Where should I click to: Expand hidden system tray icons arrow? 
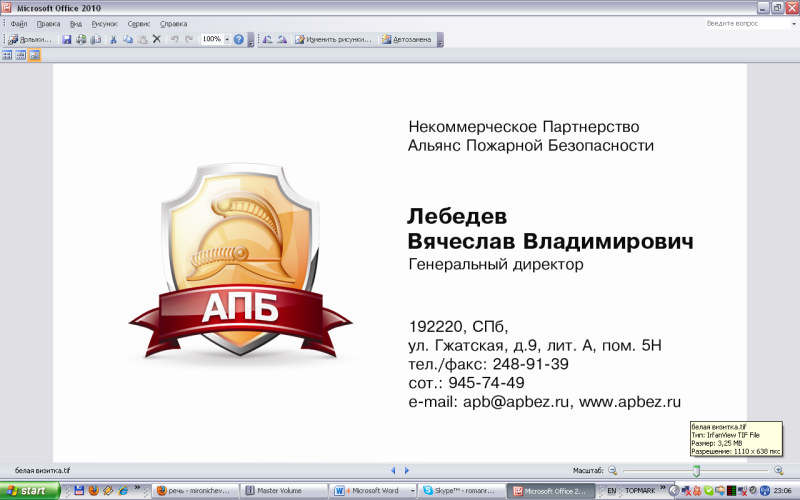[x=674, y=491]
